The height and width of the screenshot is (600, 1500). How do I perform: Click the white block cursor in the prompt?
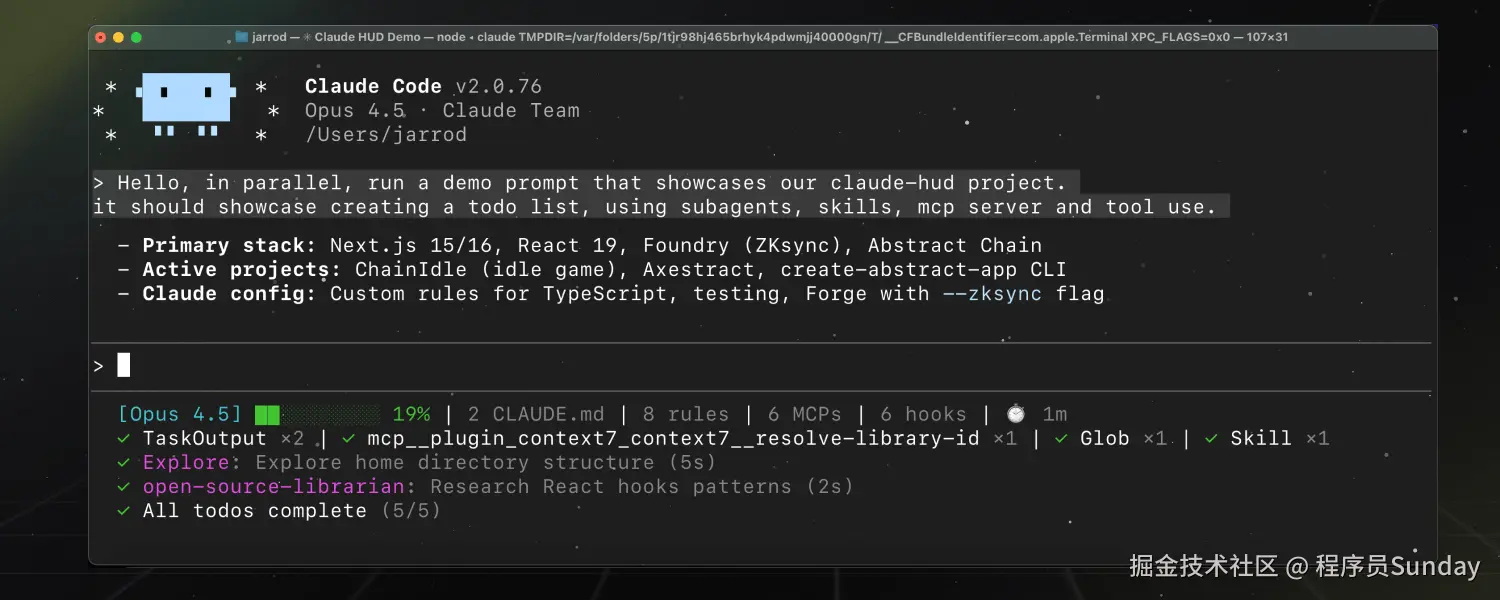tap(124, 365)
